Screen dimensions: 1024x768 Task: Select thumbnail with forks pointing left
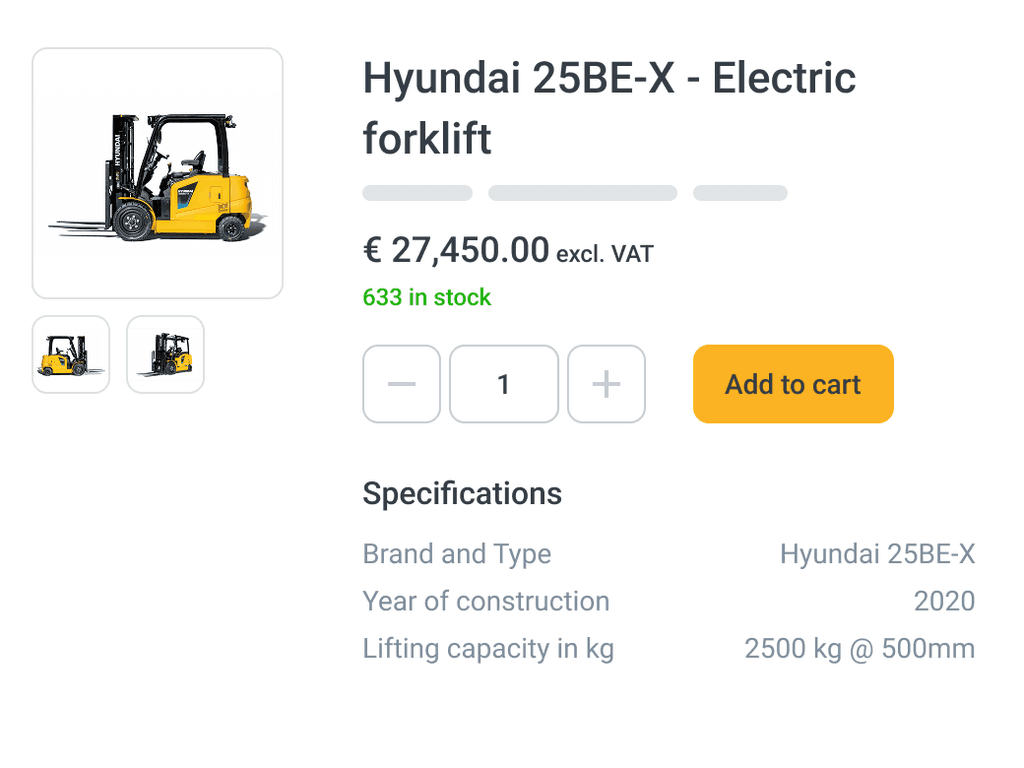pyautogui.click(x=165, y=354)
